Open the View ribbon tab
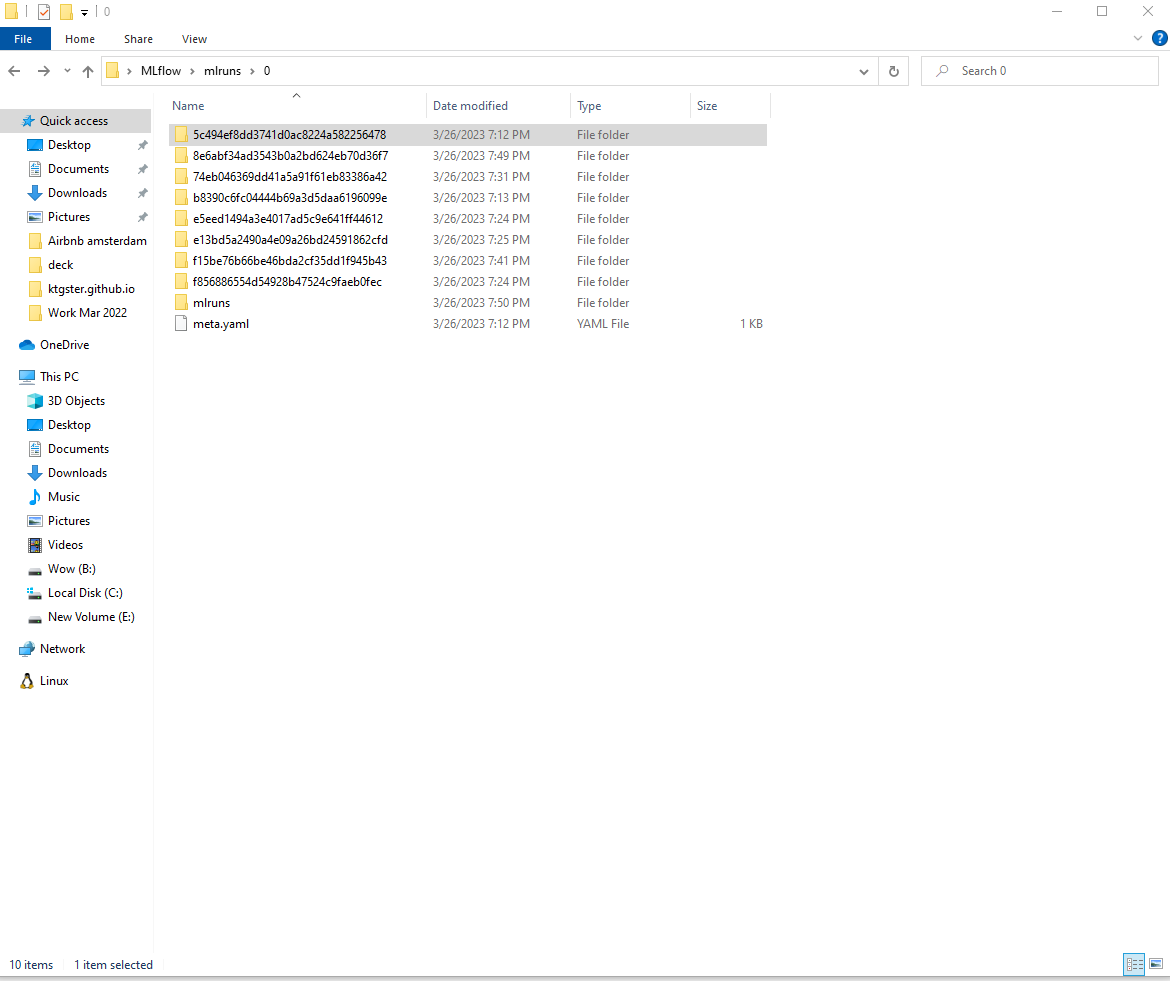This screenshot has width=1170, height=981. point(194,39)
